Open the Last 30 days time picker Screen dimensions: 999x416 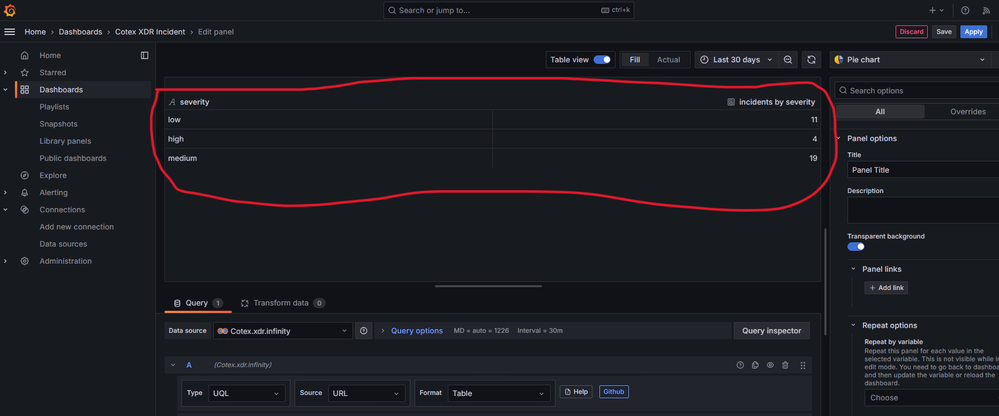736,60
